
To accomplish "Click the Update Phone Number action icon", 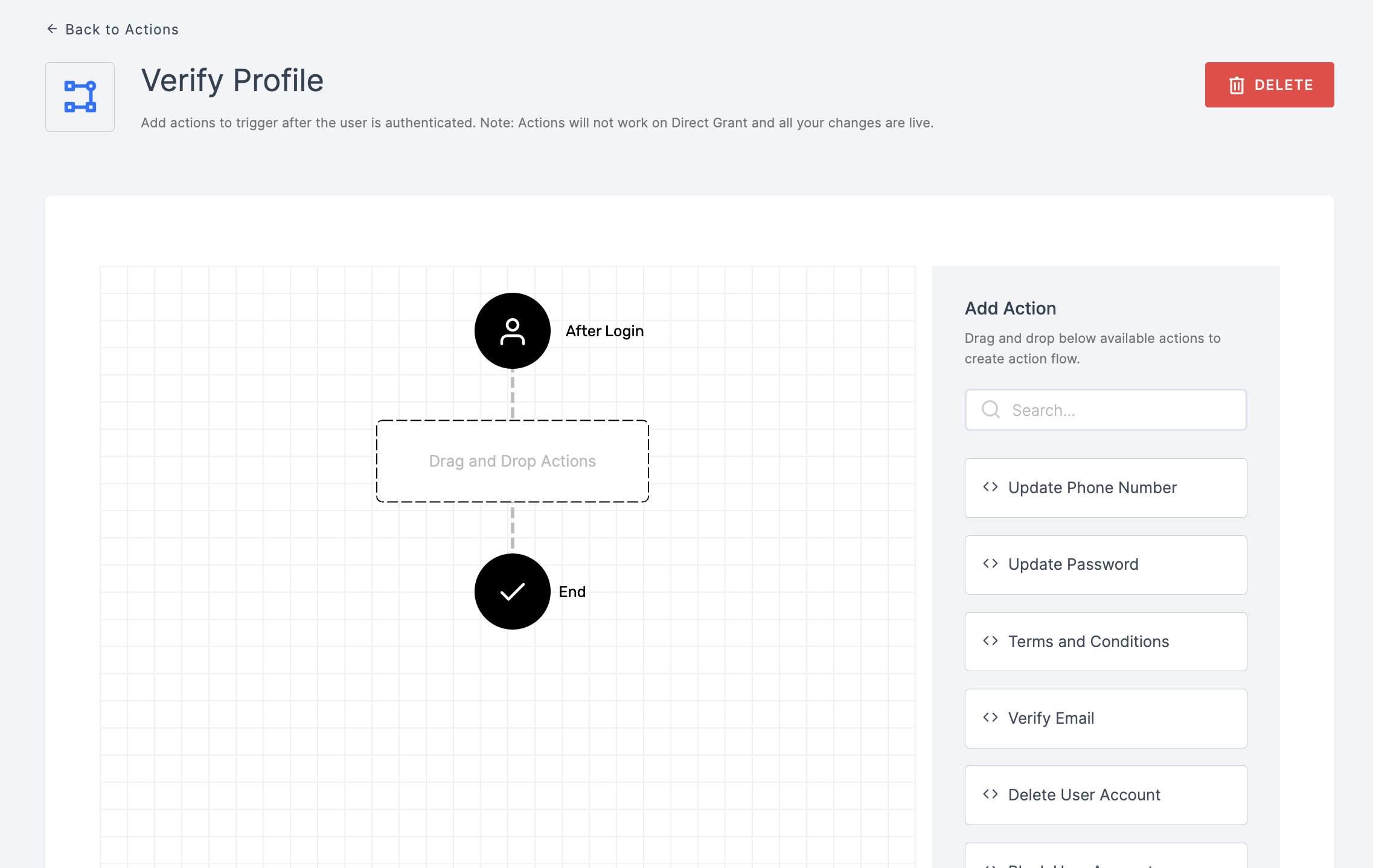I will coord(991,487).
